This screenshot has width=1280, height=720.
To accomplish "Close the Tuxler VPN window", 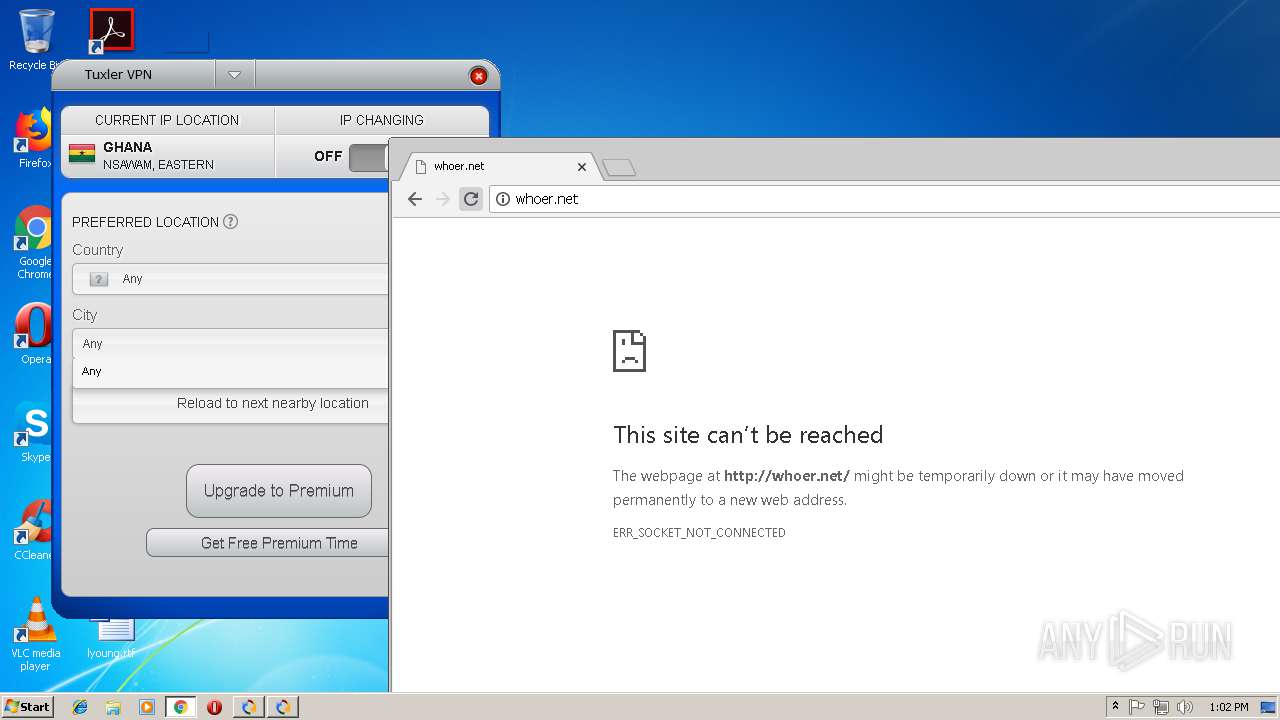I will (479, 76).
